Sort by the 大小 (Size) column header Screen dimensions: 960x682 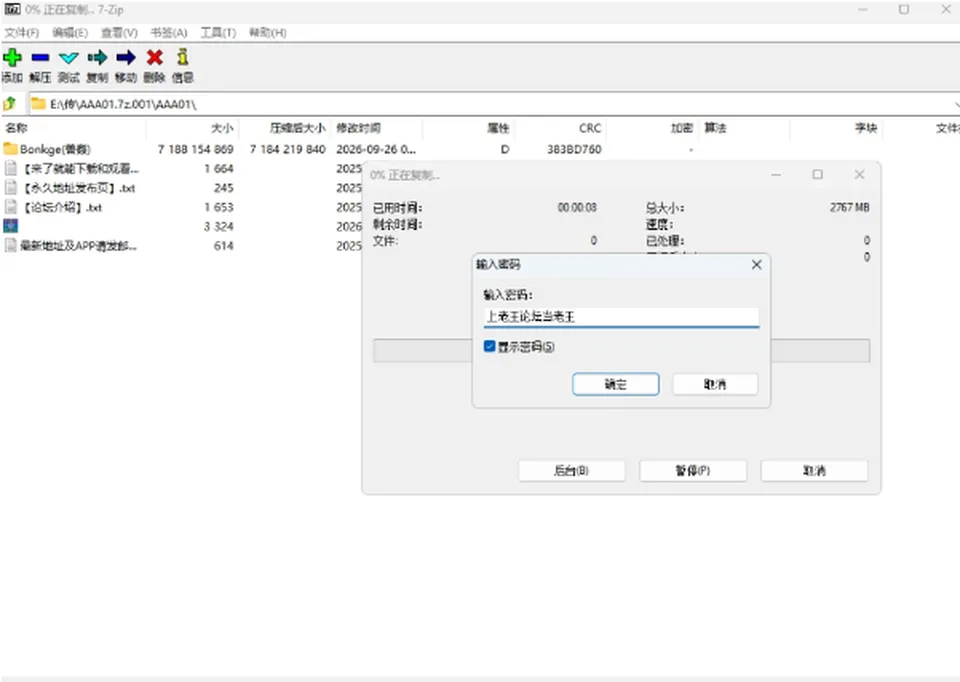pyautogui.click(x=222, y=128)
